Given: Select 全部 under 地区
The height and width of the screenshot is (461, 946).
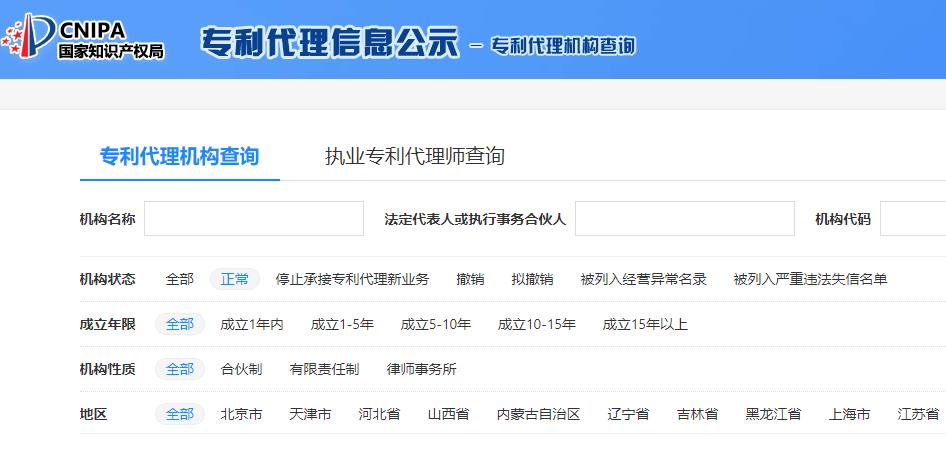Looking at the screenshot, I should pos(180,415).
